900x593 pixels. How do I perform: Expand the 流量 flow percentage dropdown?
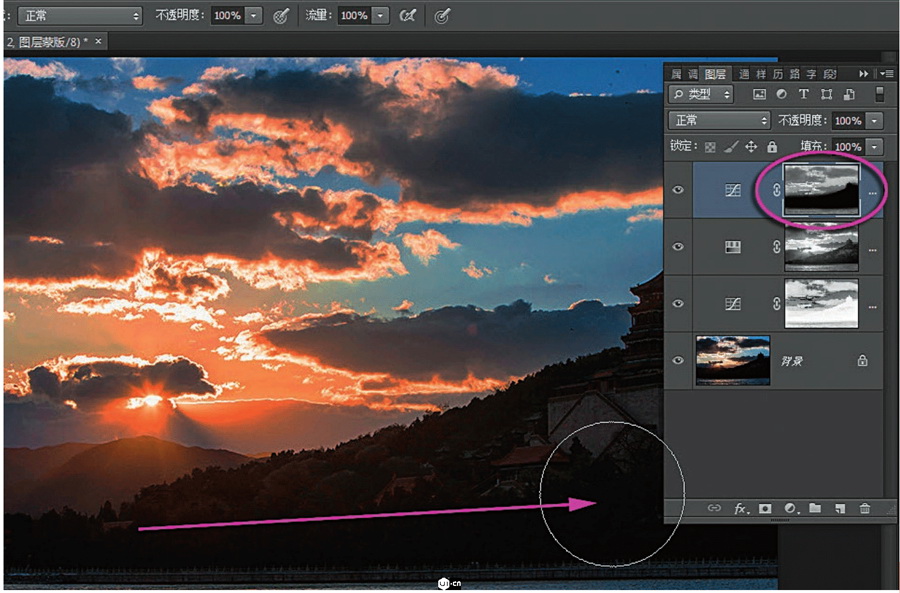click(x=380, y=16)
